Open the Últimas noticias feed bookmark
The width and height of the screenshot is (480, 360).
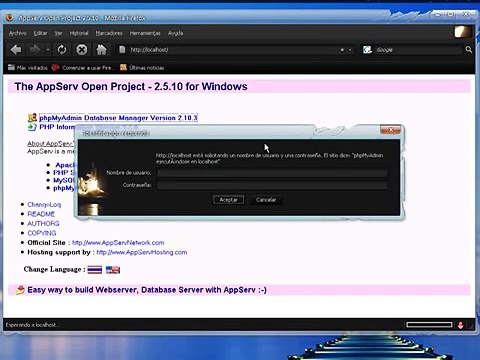[x=142, y=68]
